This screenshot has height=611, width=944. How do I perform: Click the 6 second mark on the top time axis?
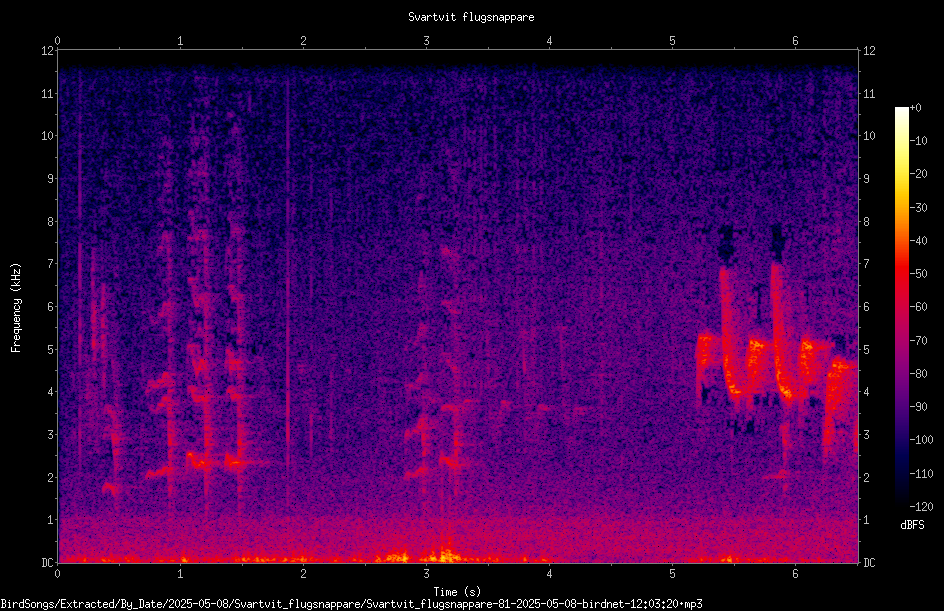pyautogui.click(x=795, y=41)
